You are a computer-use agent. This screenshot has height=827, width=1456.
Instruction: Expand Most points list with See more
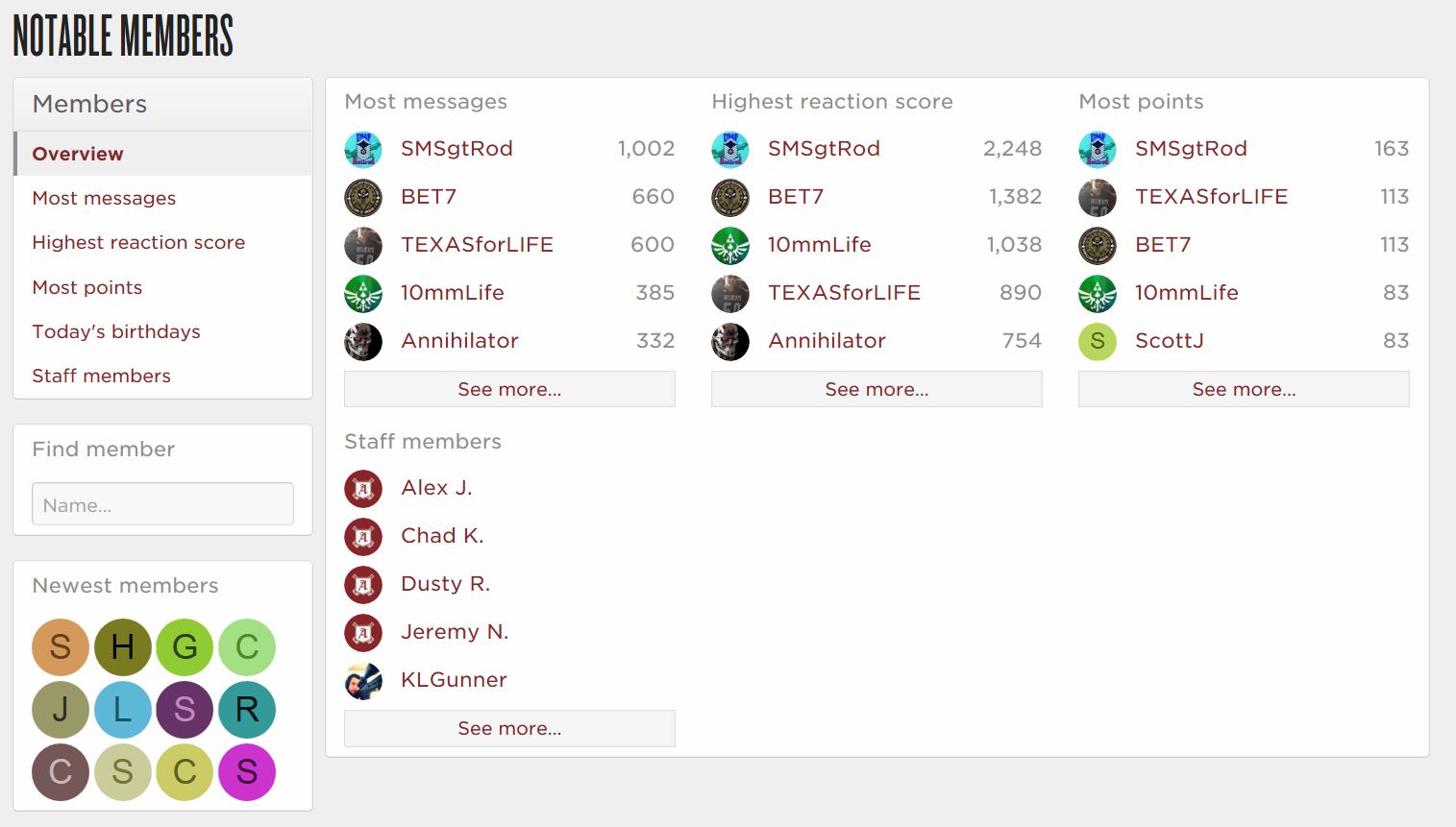(x=1244, y=389)
